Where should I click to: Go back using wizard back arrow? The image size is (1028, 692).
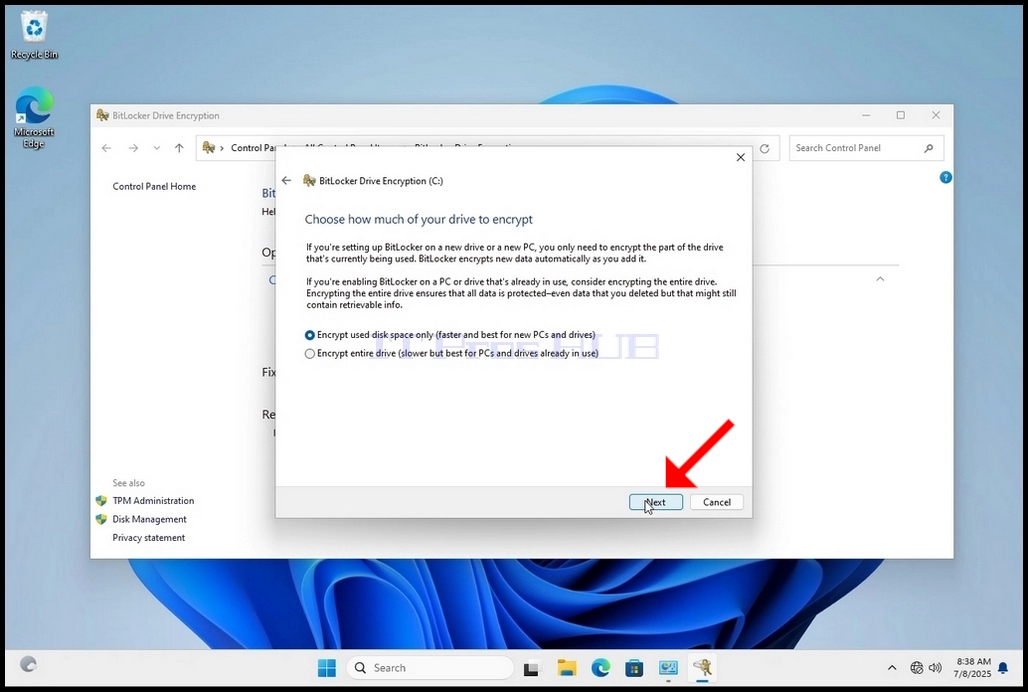[x=287, y=180]
